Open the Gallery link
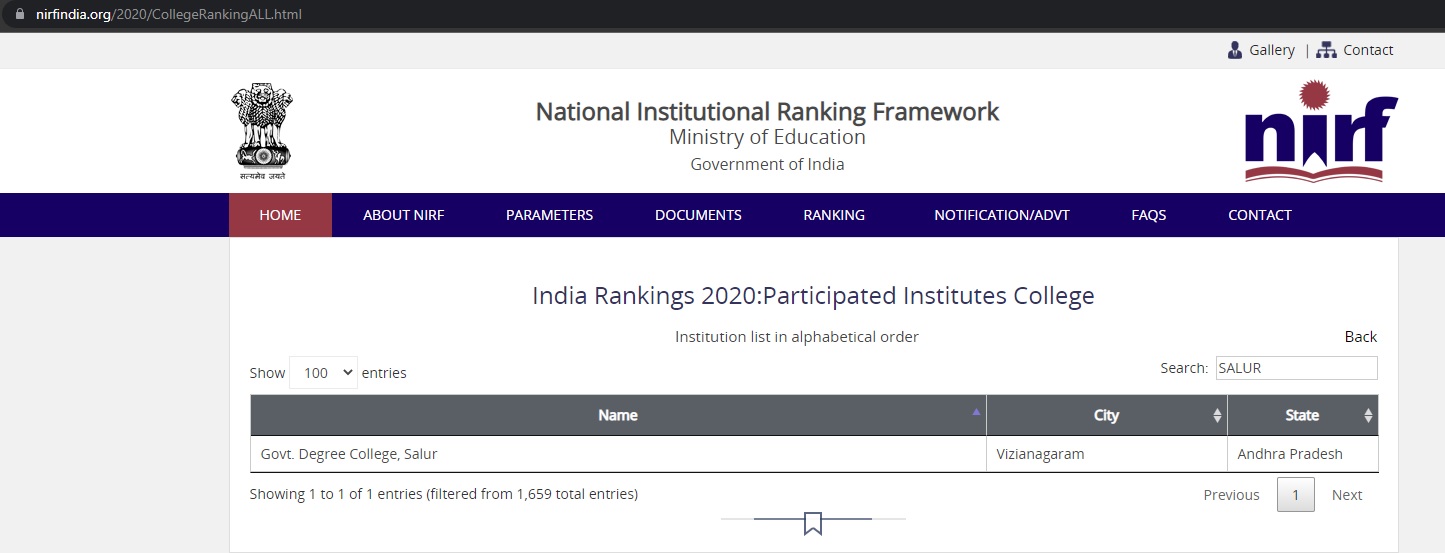Screen dimensions: 1445x553 coord(1272,50)
